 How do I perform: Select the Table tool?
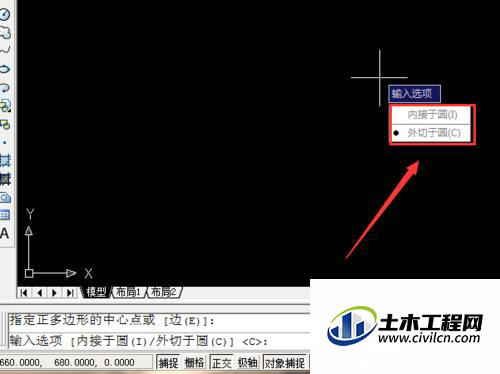[5, 215]
